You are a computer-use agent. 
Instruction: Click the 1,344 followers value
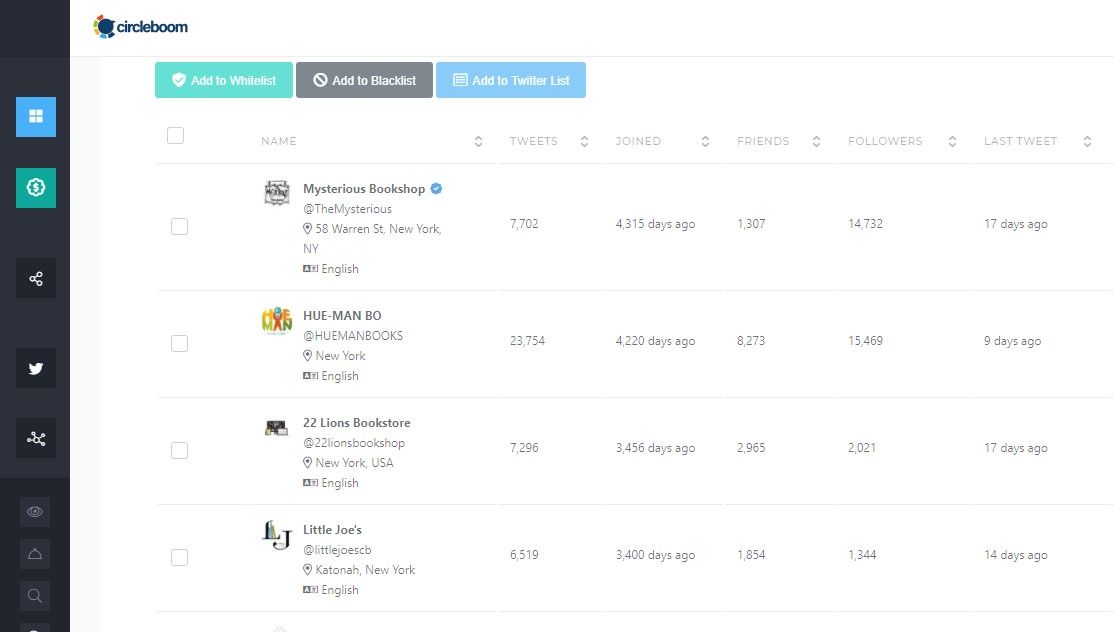tap(862, 555)
